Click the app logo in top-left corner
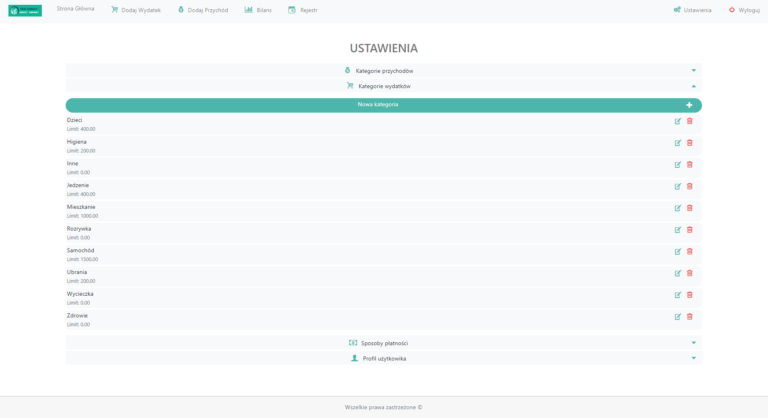This screenshot has width=768, height=418. pyautogui.click(x=25, y=10)
